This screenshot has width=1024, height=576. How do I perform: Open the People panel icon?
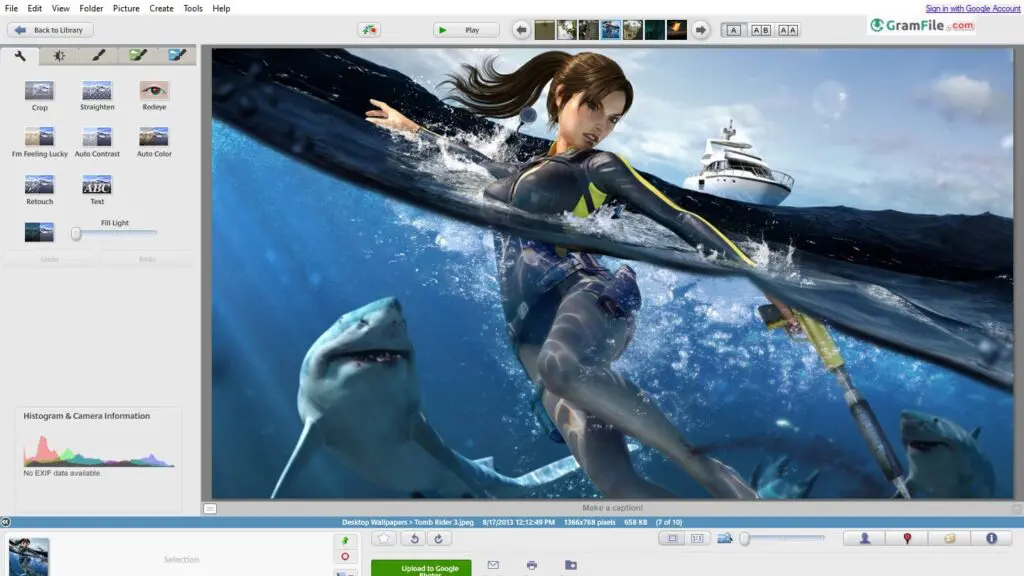pyautogui.click(x=865, y=538)
